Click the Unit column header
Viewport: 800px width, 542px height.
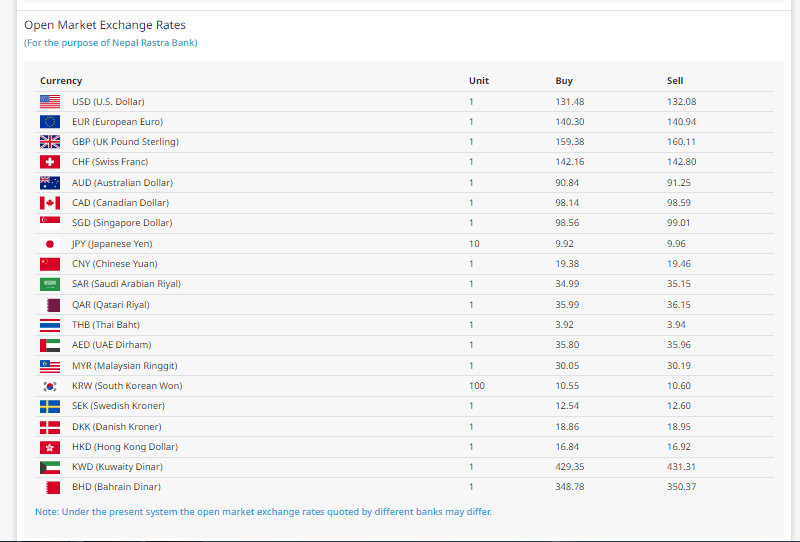pos(478,81)
